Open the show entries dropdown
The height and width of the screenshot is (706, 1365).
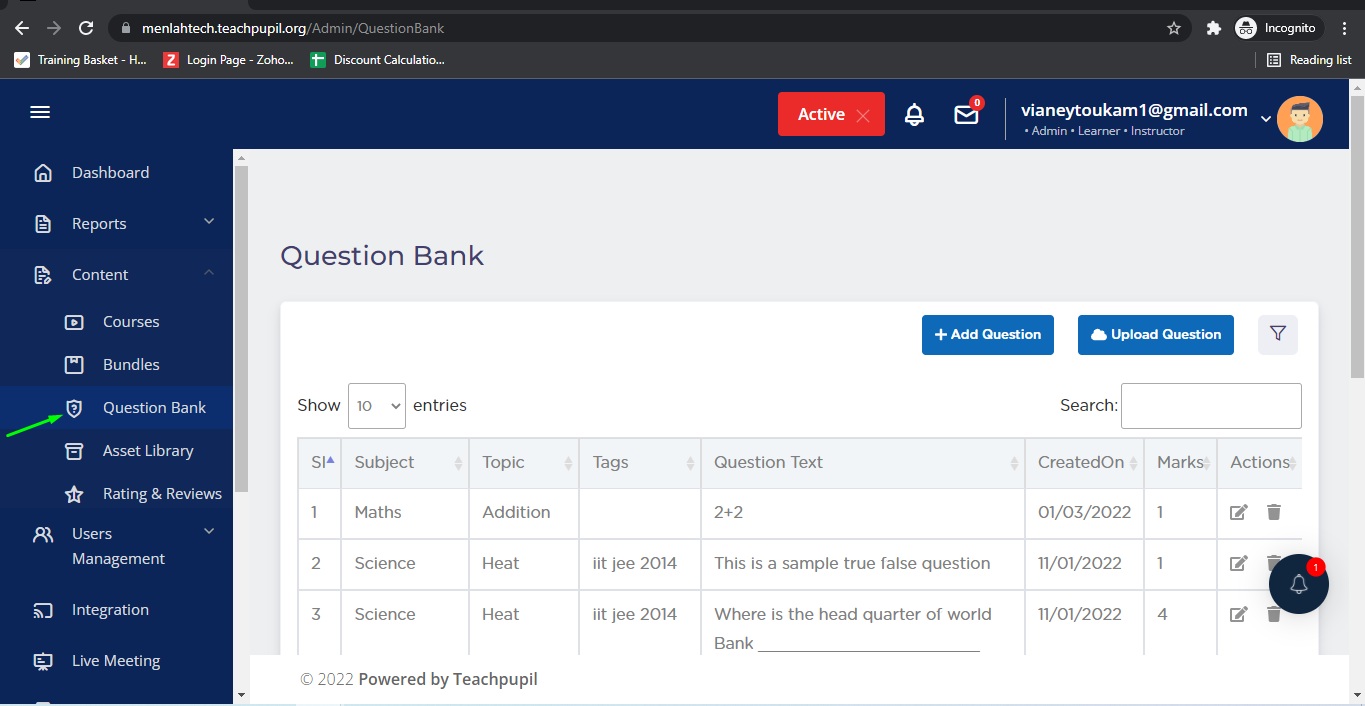pyautogui.click(x=376, y=406)
